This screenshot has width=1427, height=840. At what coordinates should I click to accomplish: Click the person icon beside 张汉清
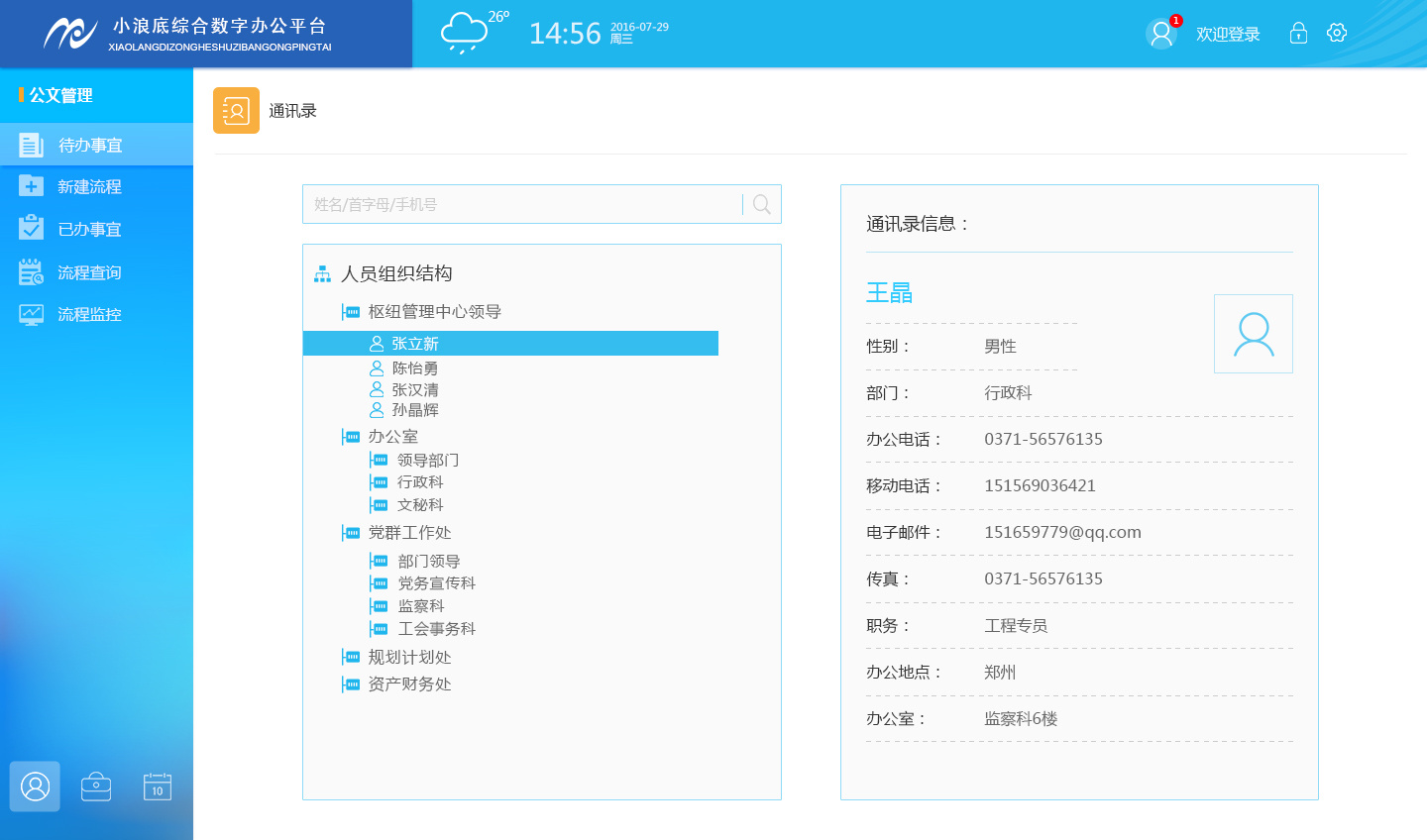(377, 389)
